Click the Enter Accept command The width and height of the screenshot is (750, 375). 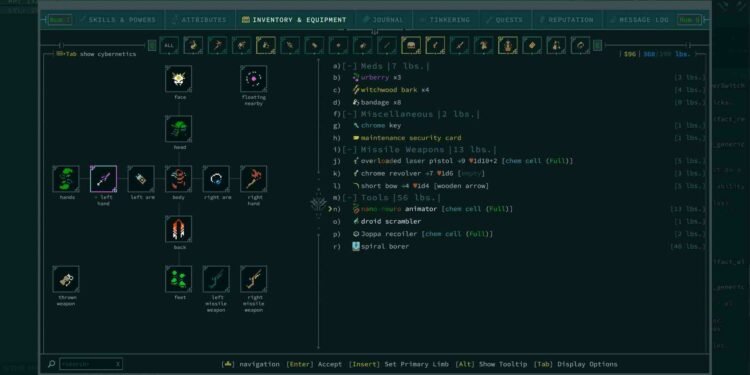click(x=314, y=364)
